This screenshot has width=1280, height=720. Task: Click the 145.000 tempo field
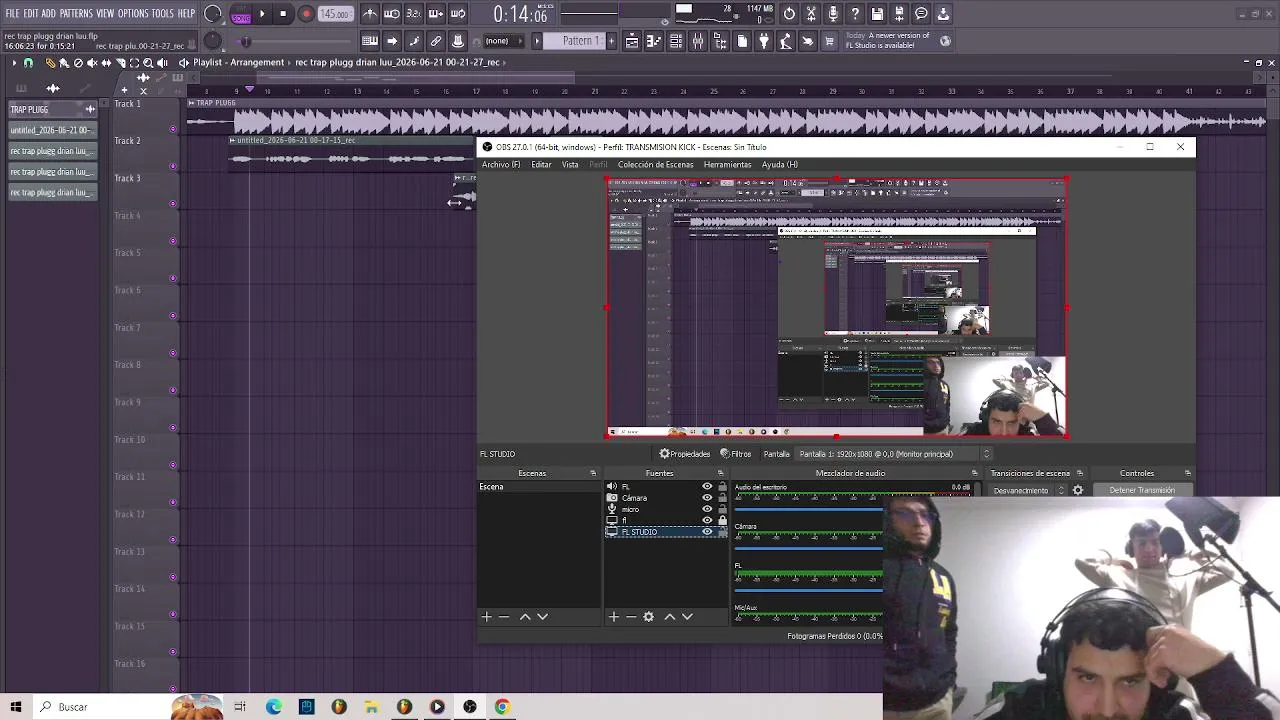click(335, 14)
